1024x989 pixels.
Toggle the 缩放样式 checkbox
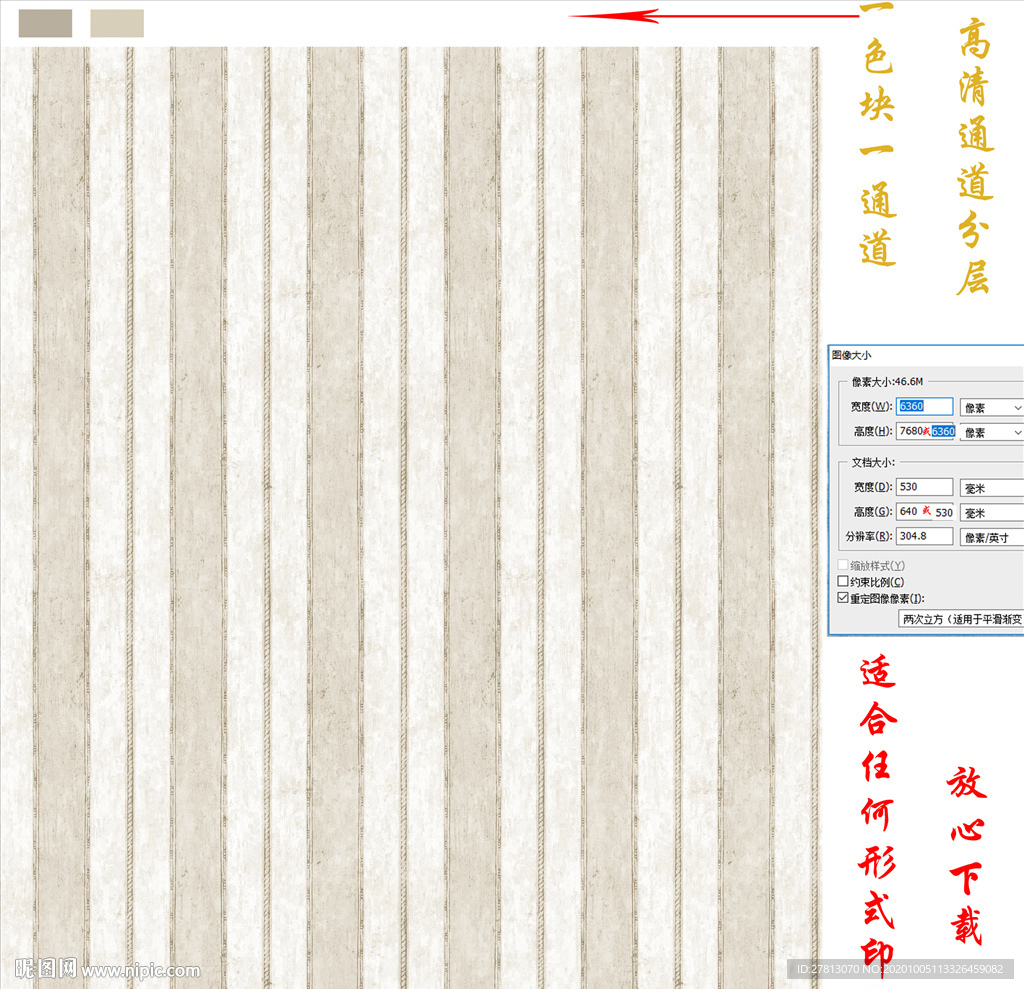pyautogui.click(x=843, y=565)
